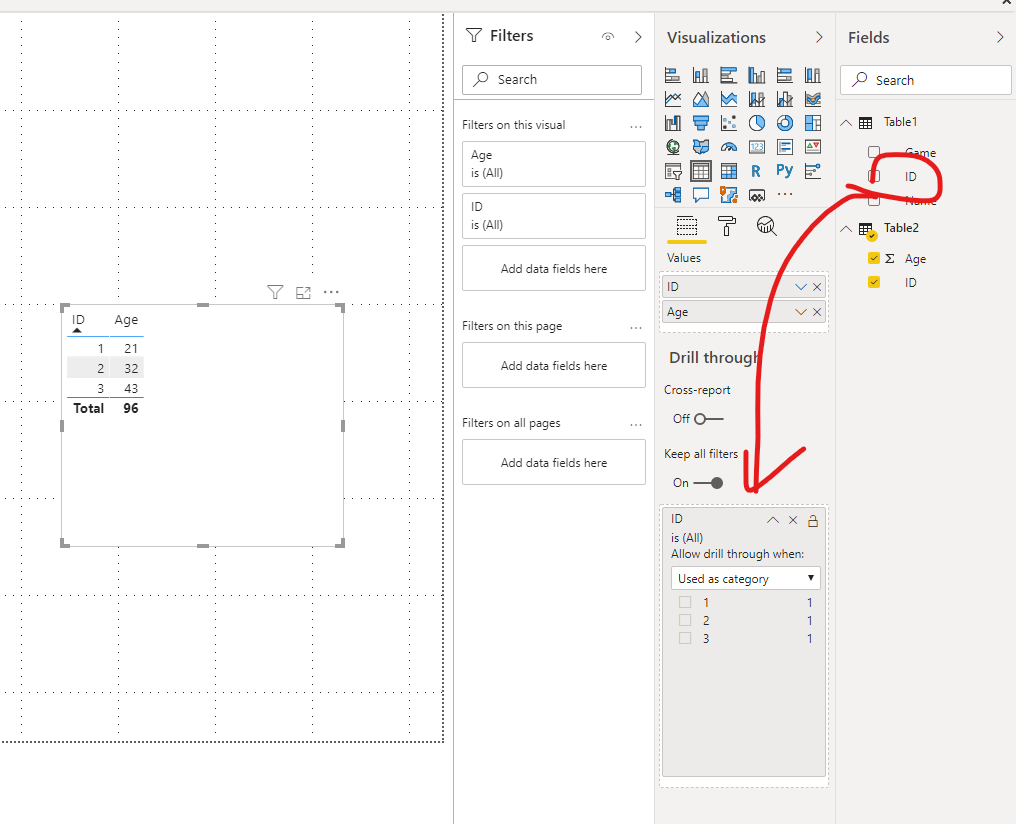Image resolution: width=1016 pixels, height=824 pixels.
Task: Choose the decomposition tree visual
Action: click(673, 194)
